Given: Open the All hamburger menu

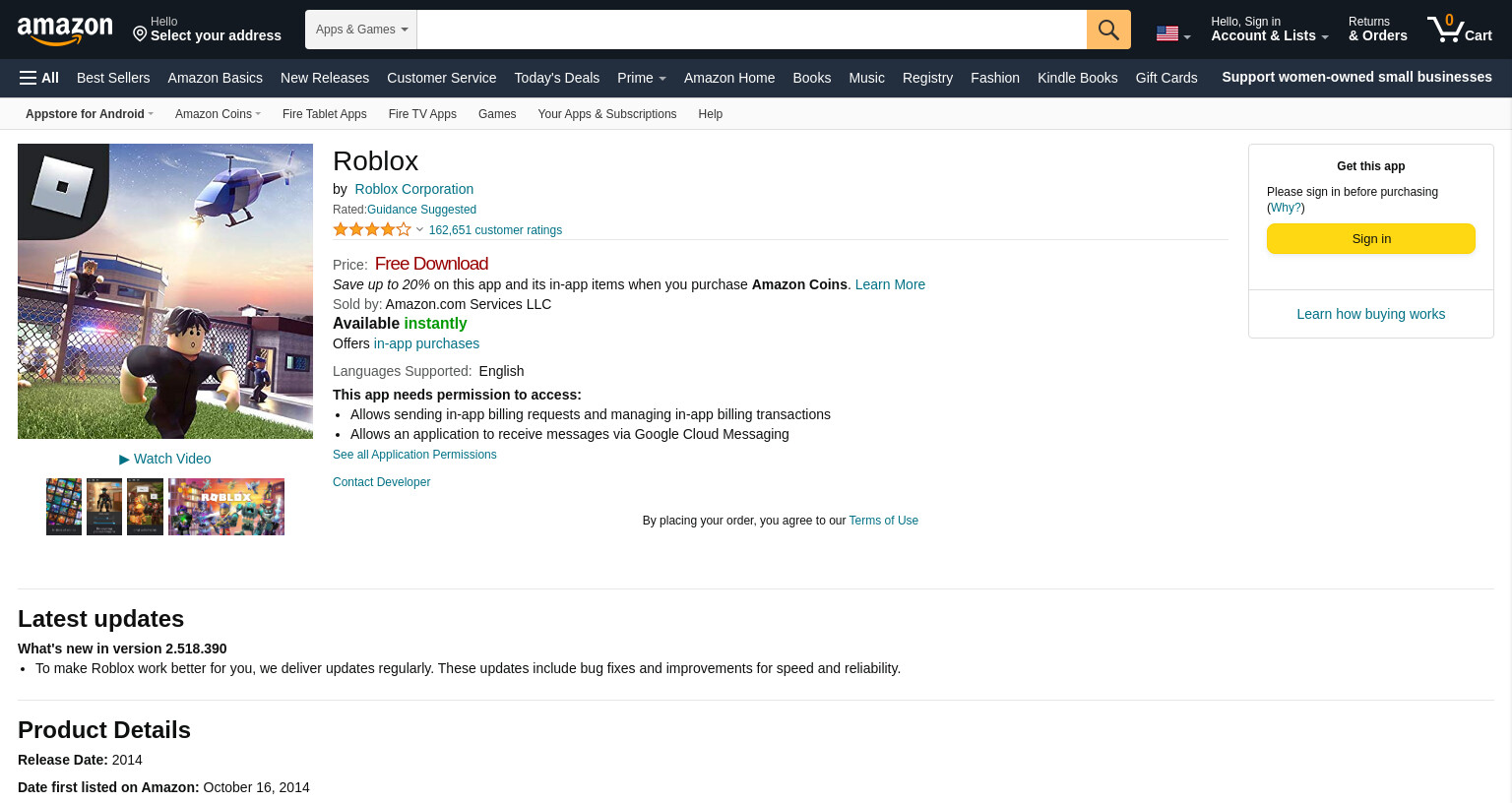Looking at the screenshot, I should pos(39,78).
